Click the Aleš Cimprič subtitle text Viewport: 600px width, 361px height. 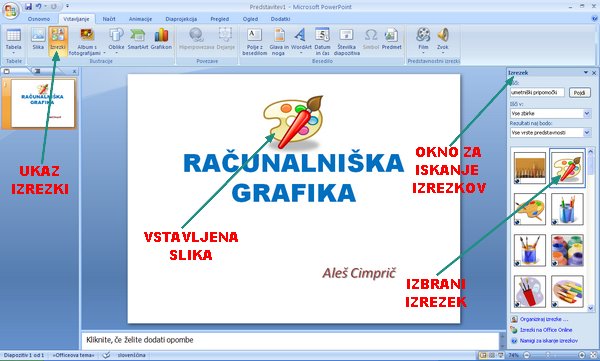(x=359, y=273)
